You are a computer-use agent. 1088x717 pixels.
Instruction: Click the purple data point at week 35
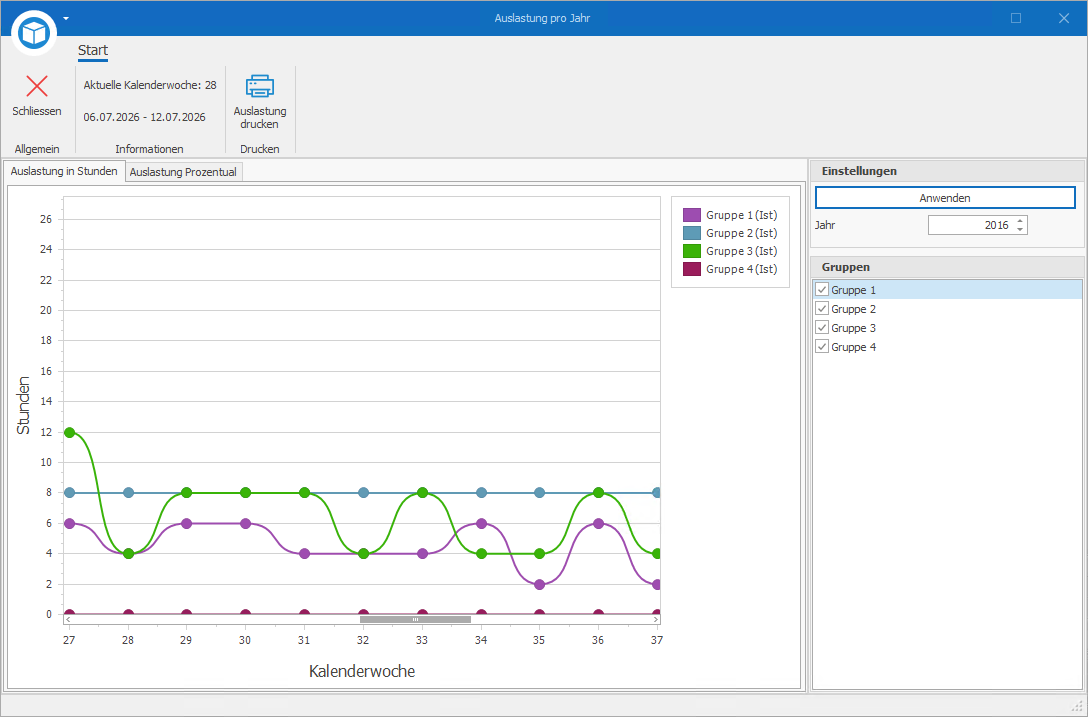(539, 584)
